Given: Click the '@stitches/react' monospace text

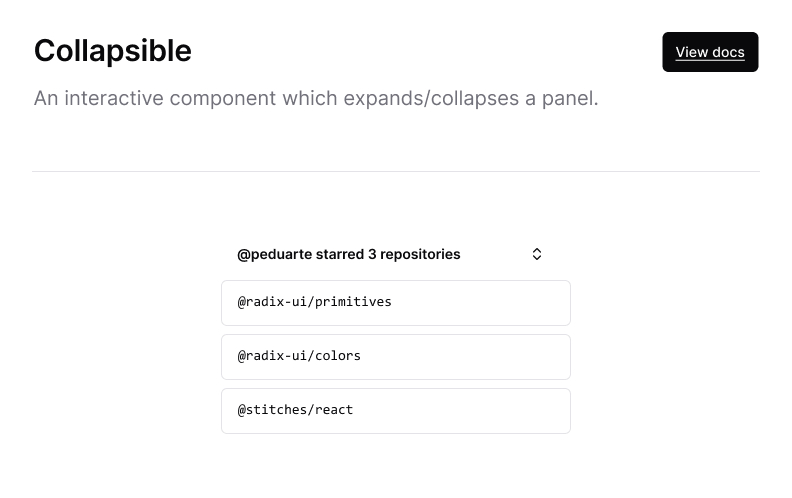Looking at the screenshot, I should coord(295,410).
